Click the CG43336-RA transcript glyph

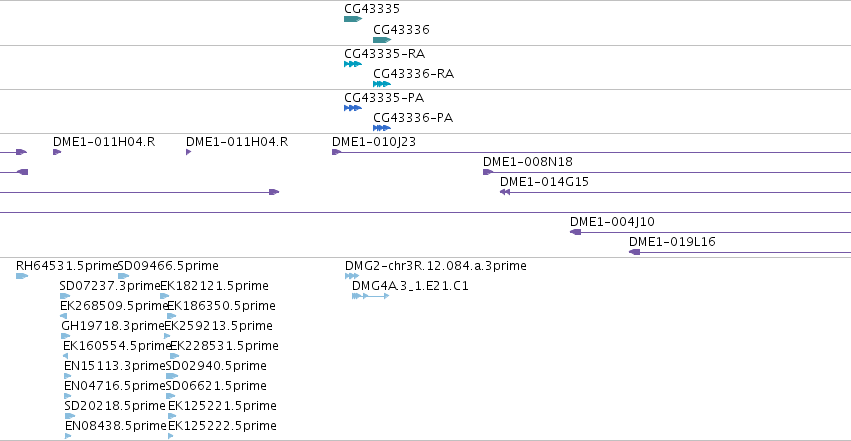(x=382, y=84)
